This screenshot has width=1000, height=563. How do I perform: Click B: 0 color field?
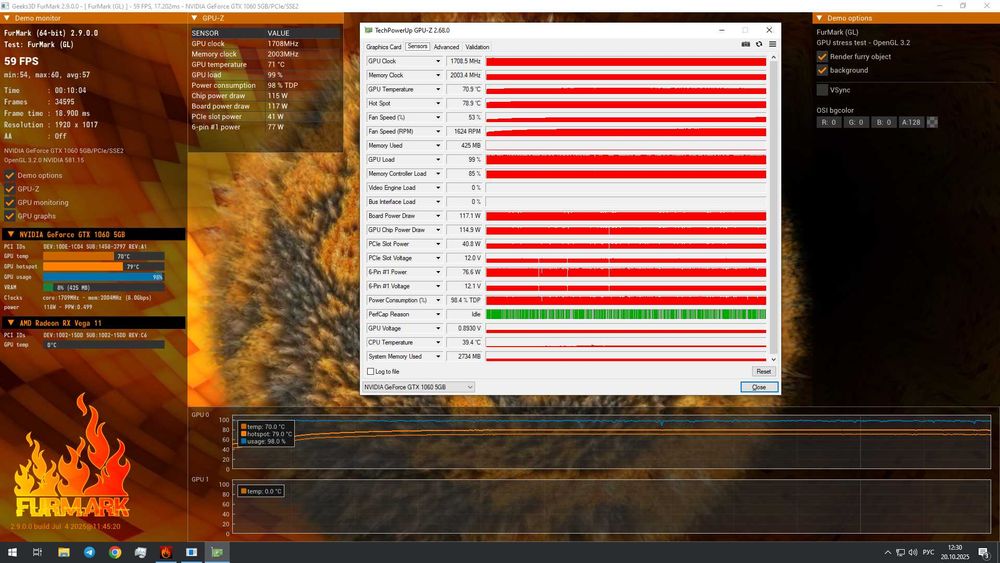pos(883,122)
